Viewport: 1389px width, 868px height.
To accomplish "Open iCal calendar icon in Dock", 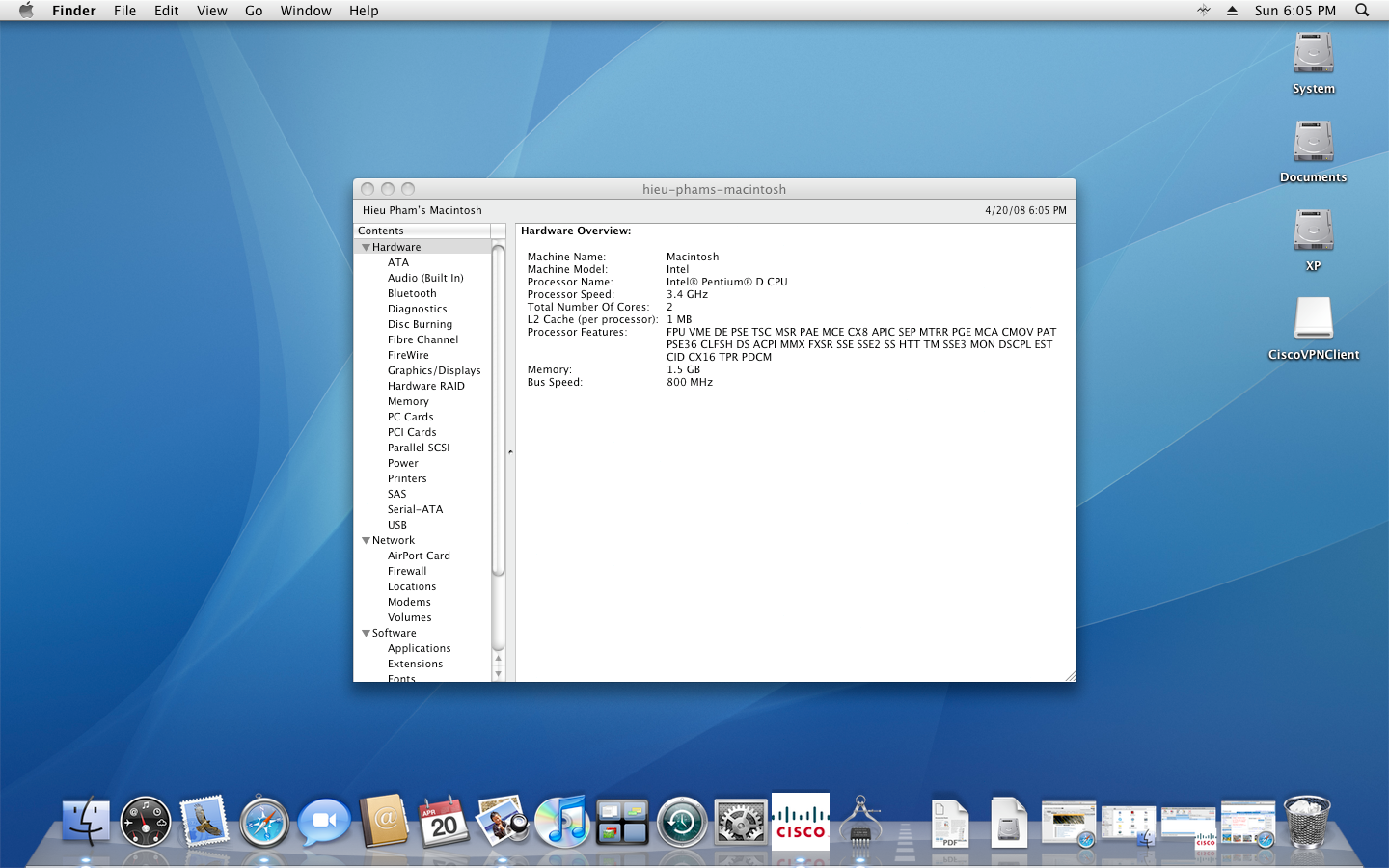I will point(444,822).
